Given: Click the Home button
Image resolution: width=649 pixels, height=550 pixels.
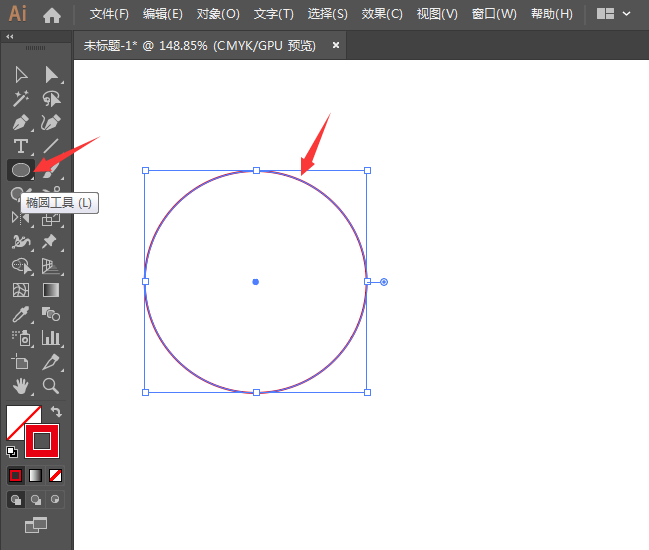Looking at the screenshot, I should point(52,15).
